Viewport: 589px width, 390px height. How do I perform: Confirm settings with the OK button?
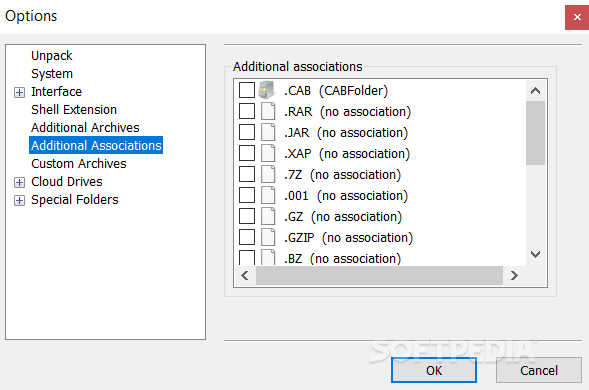click(x=434, y=370)
